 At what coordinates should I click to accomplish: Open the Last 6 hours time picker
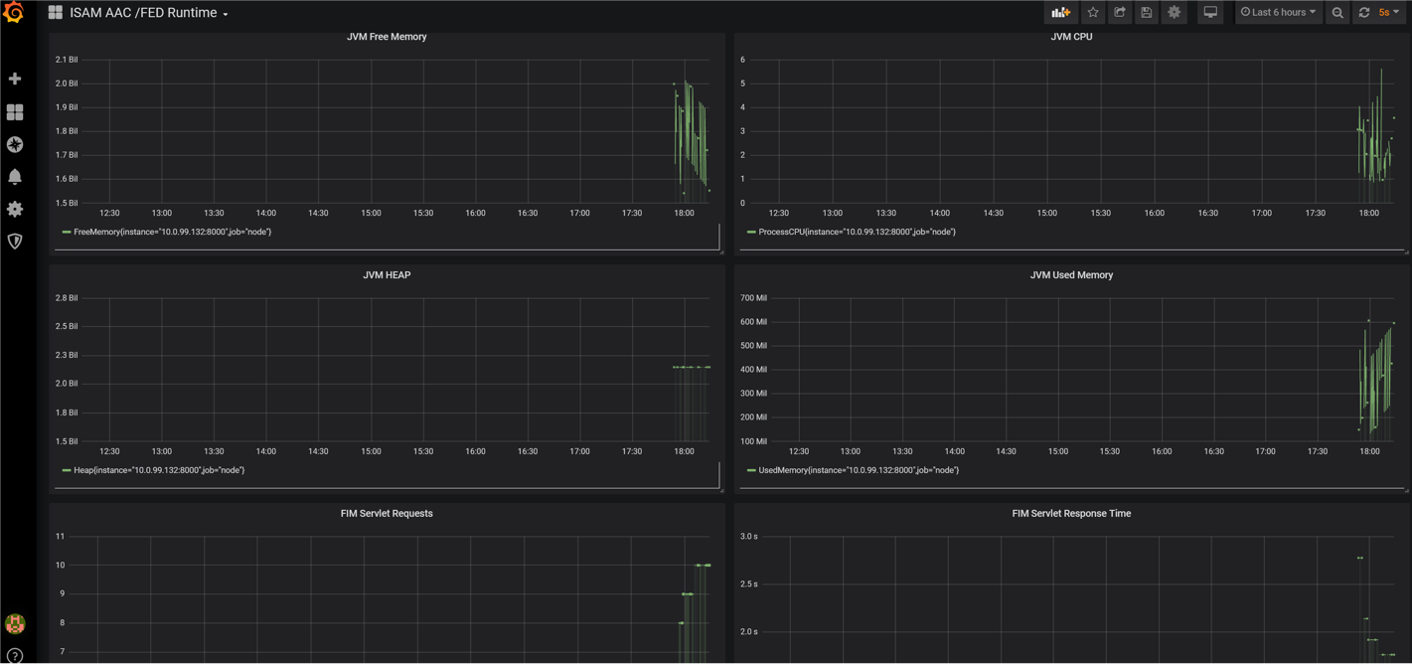[1279, 12]
